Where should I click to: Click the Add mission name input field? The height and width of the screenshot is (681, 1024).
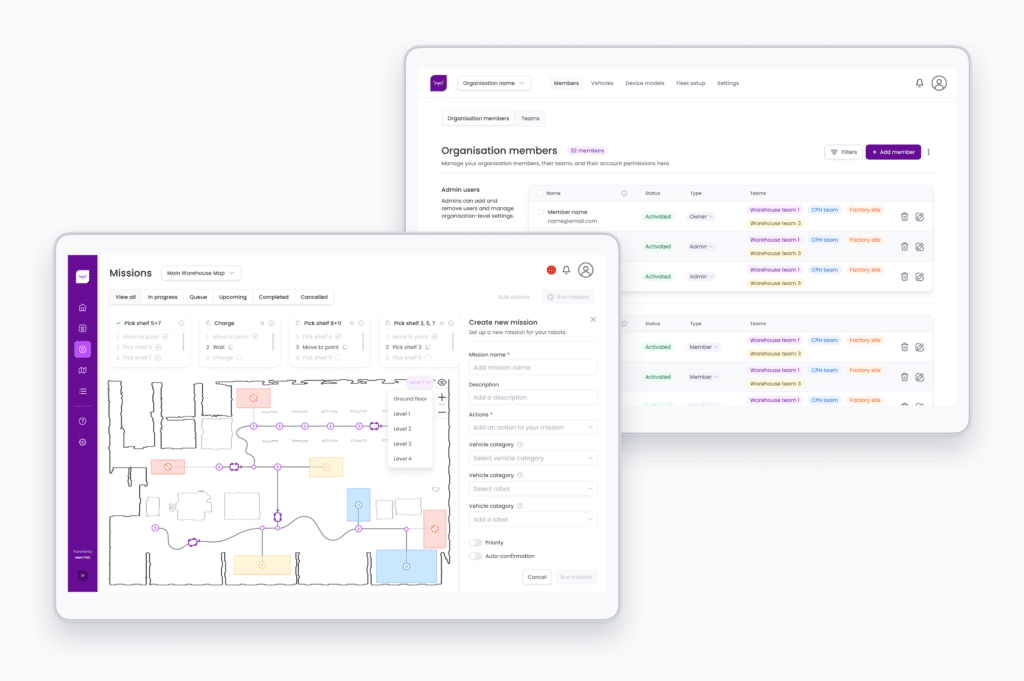pos(533,367)
